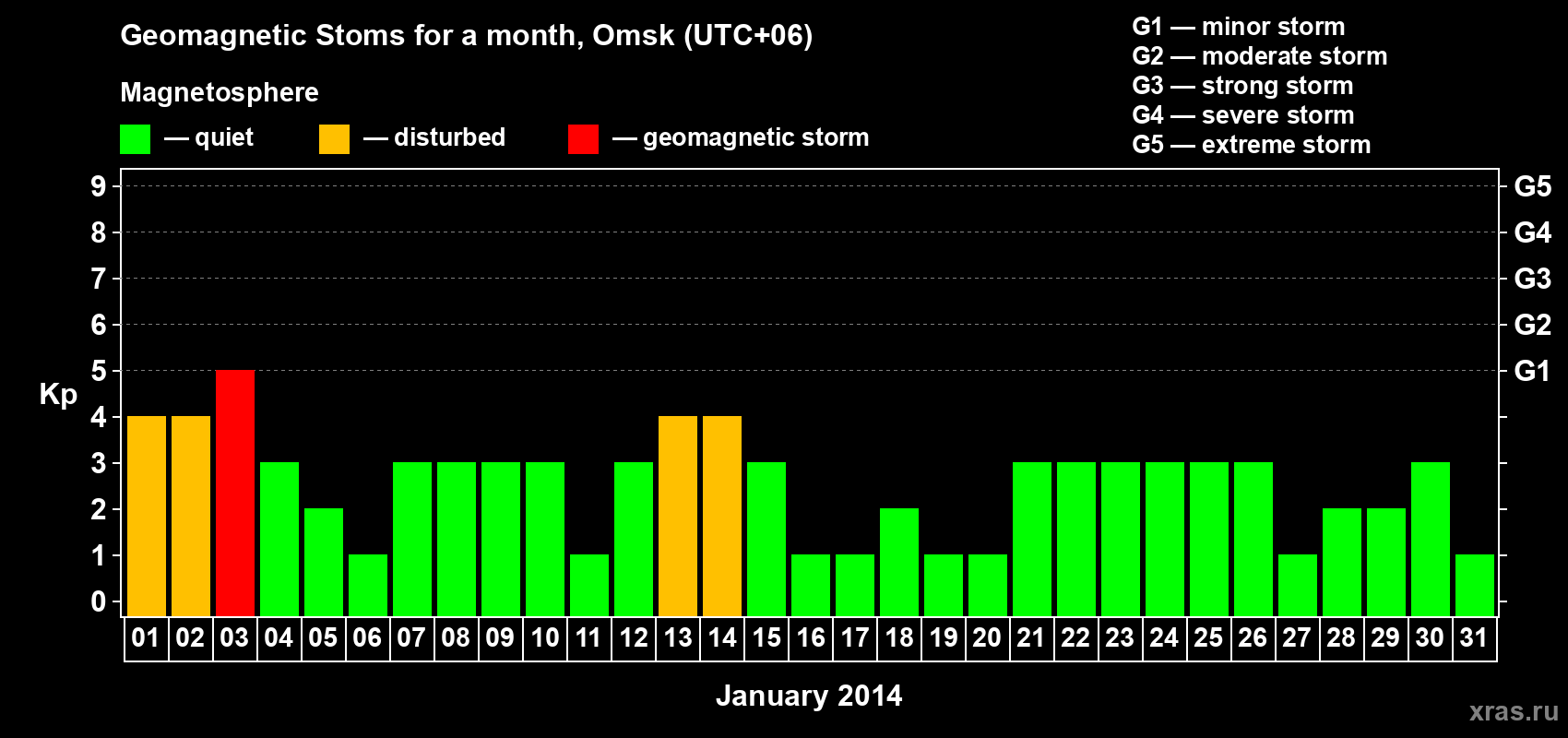Select the green bar for day 05
The width and height of the screenshot is (1568, 738).
coord(324,563)
